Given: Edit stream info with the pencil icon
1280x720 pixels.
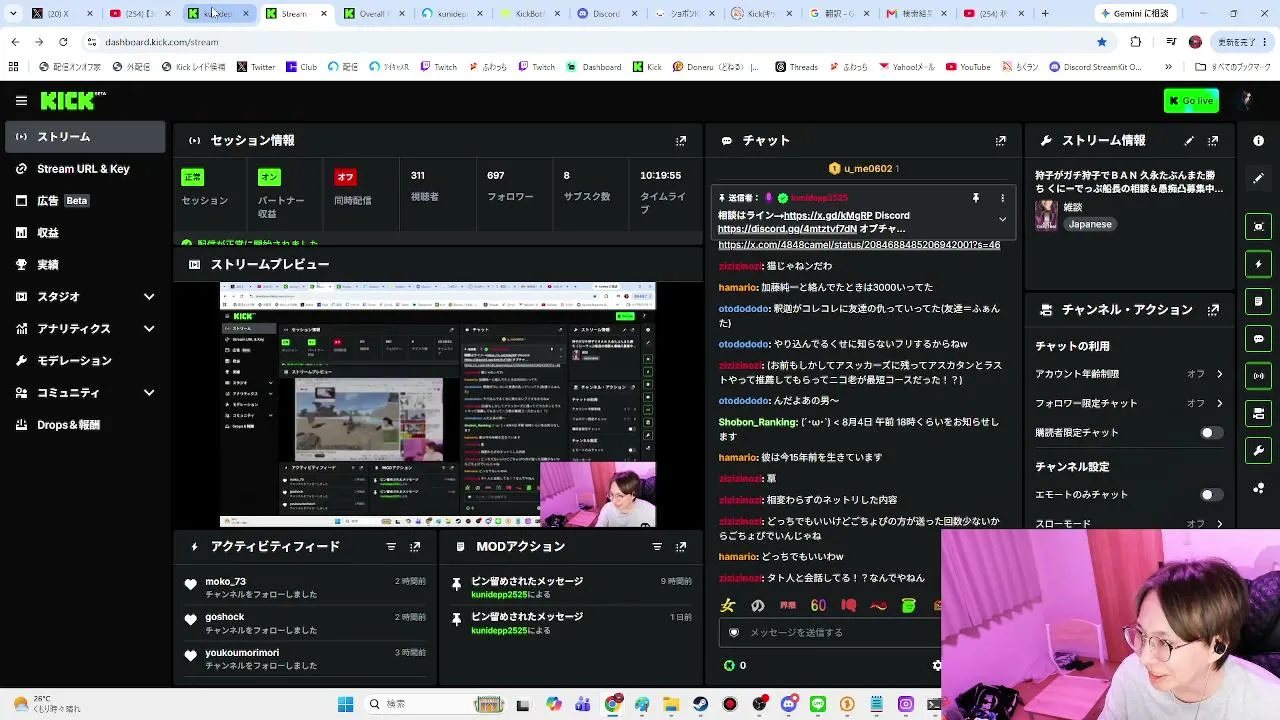Looking at the screenshot, I should [1189, 141].
